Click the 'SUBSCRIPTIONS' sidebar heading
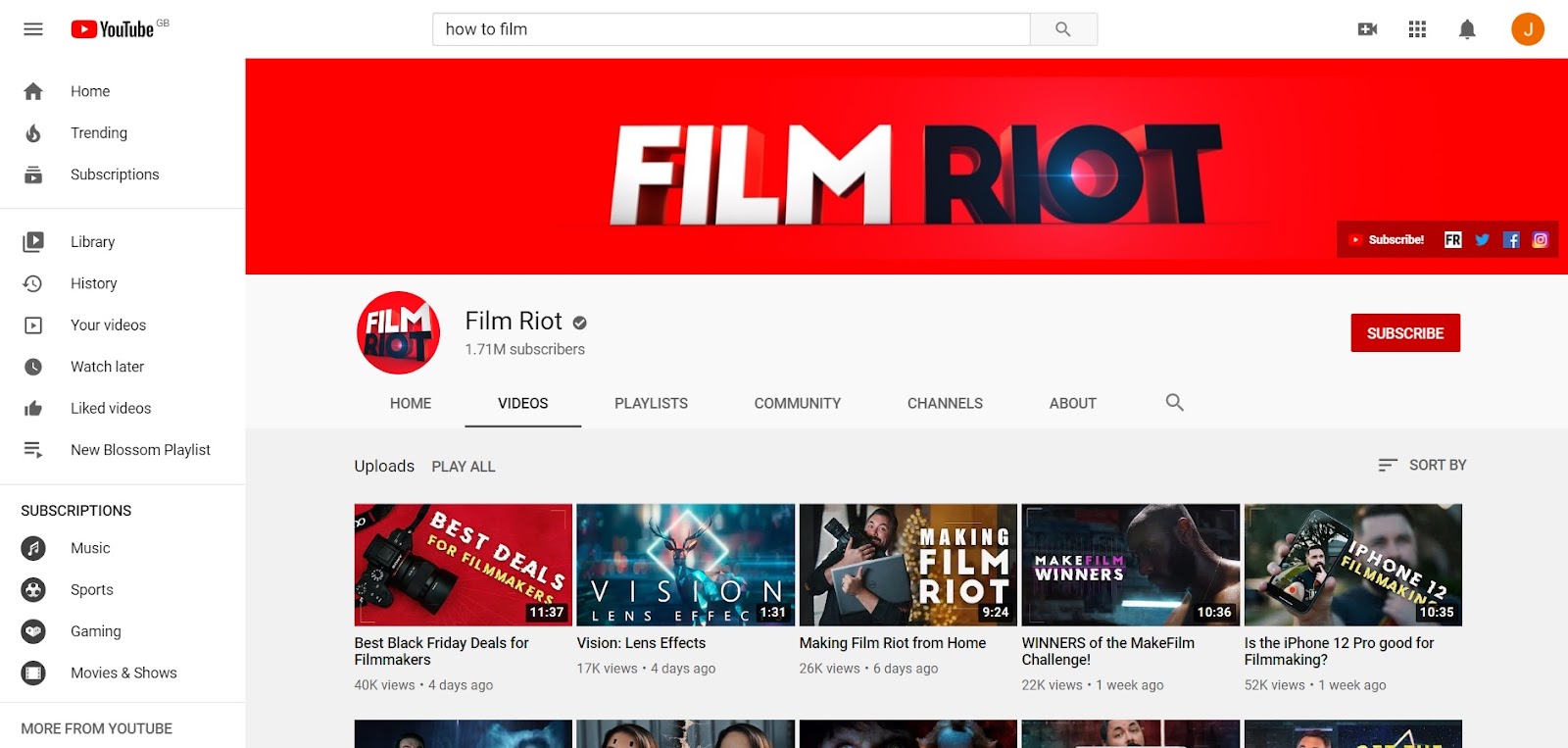The image size is (1568, 748). [75, 511]
